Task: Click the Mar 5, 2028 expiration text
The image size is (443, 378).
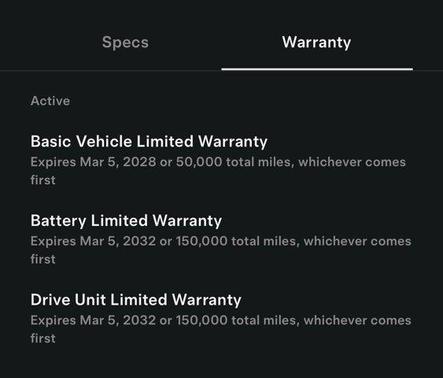Action: coord(118,162)
